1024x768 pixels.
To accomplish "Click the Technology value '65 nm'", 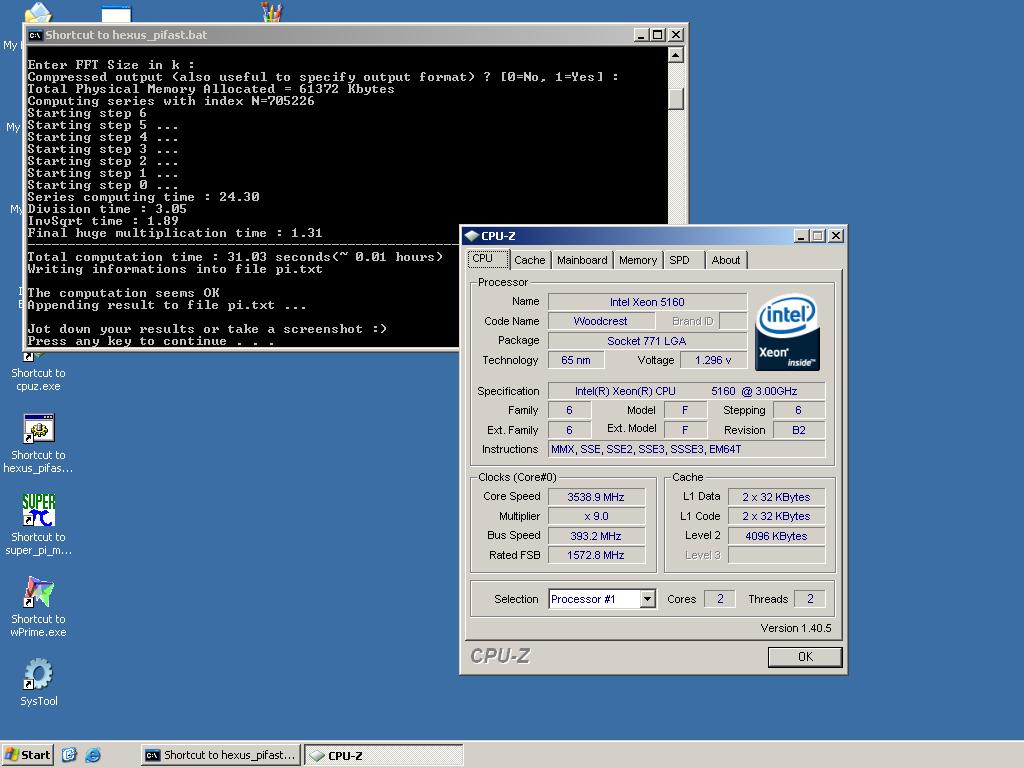I will 575,360.
